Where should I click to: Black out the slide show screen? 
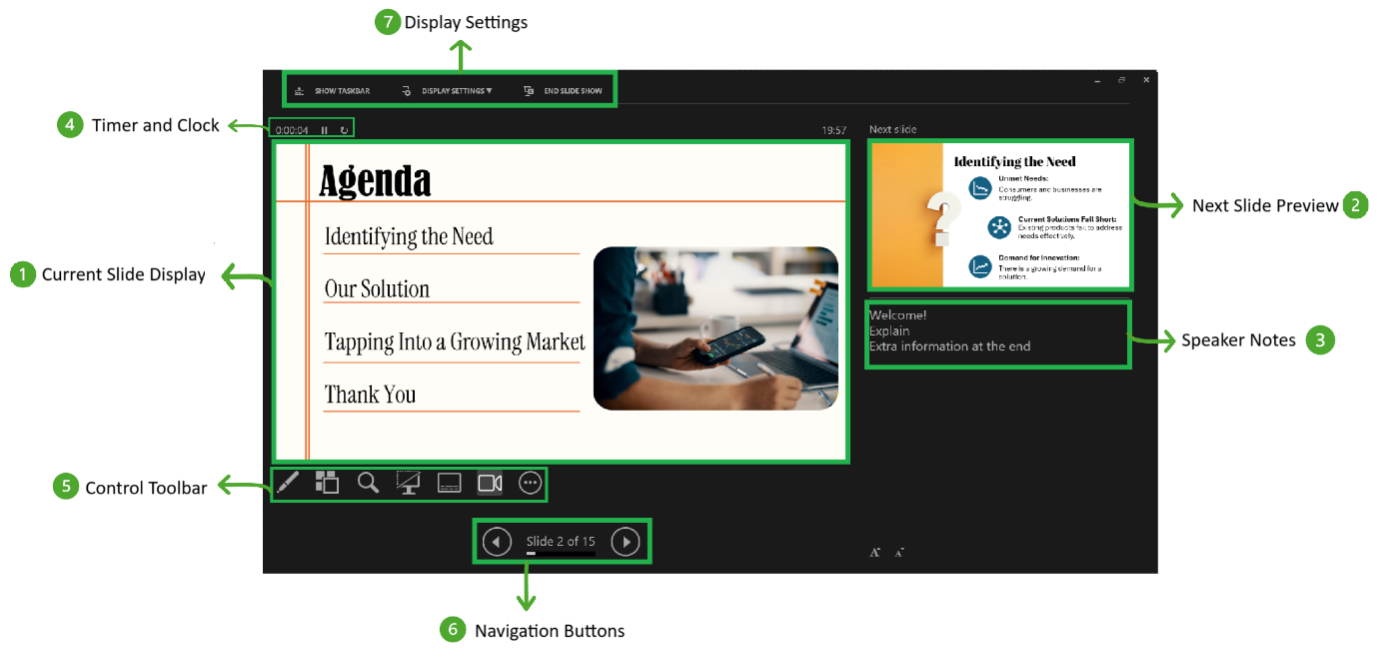point(408,484)
